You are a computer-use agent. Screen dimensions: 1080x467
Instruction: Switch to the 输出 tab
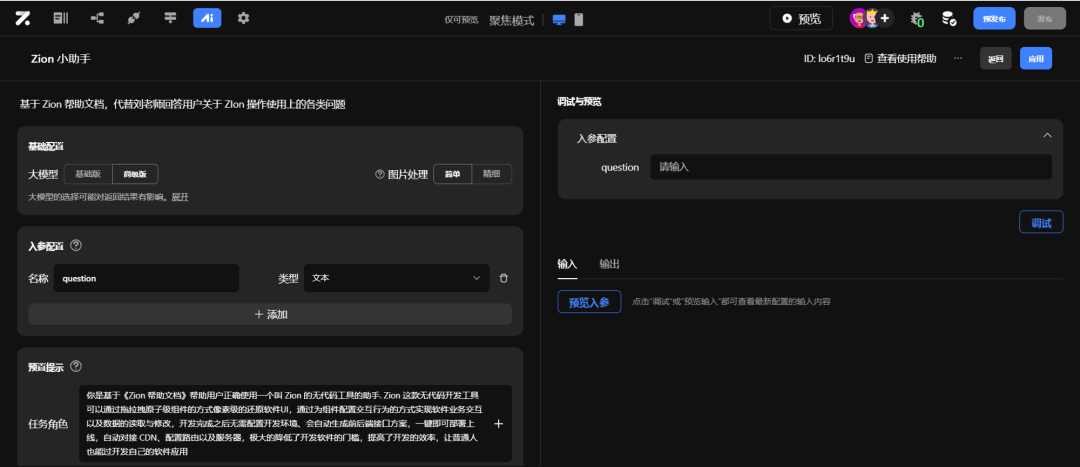tap(610, 264)
